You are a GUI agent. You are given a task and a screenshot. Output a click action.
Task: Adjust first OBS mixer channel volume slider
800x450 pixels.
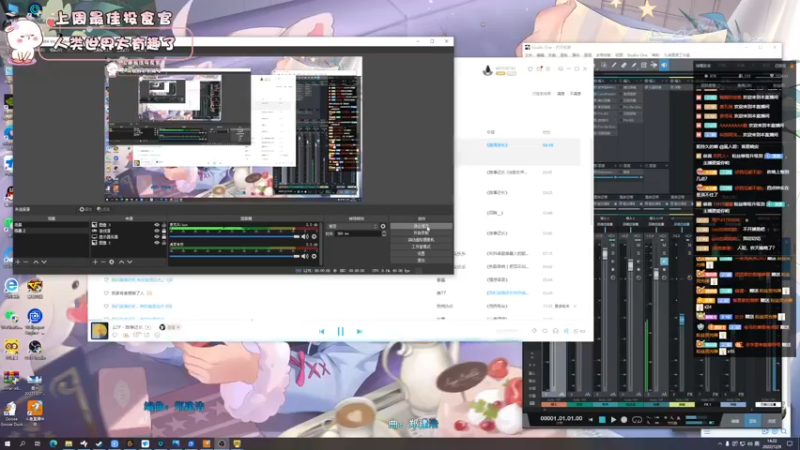(235, 237)
